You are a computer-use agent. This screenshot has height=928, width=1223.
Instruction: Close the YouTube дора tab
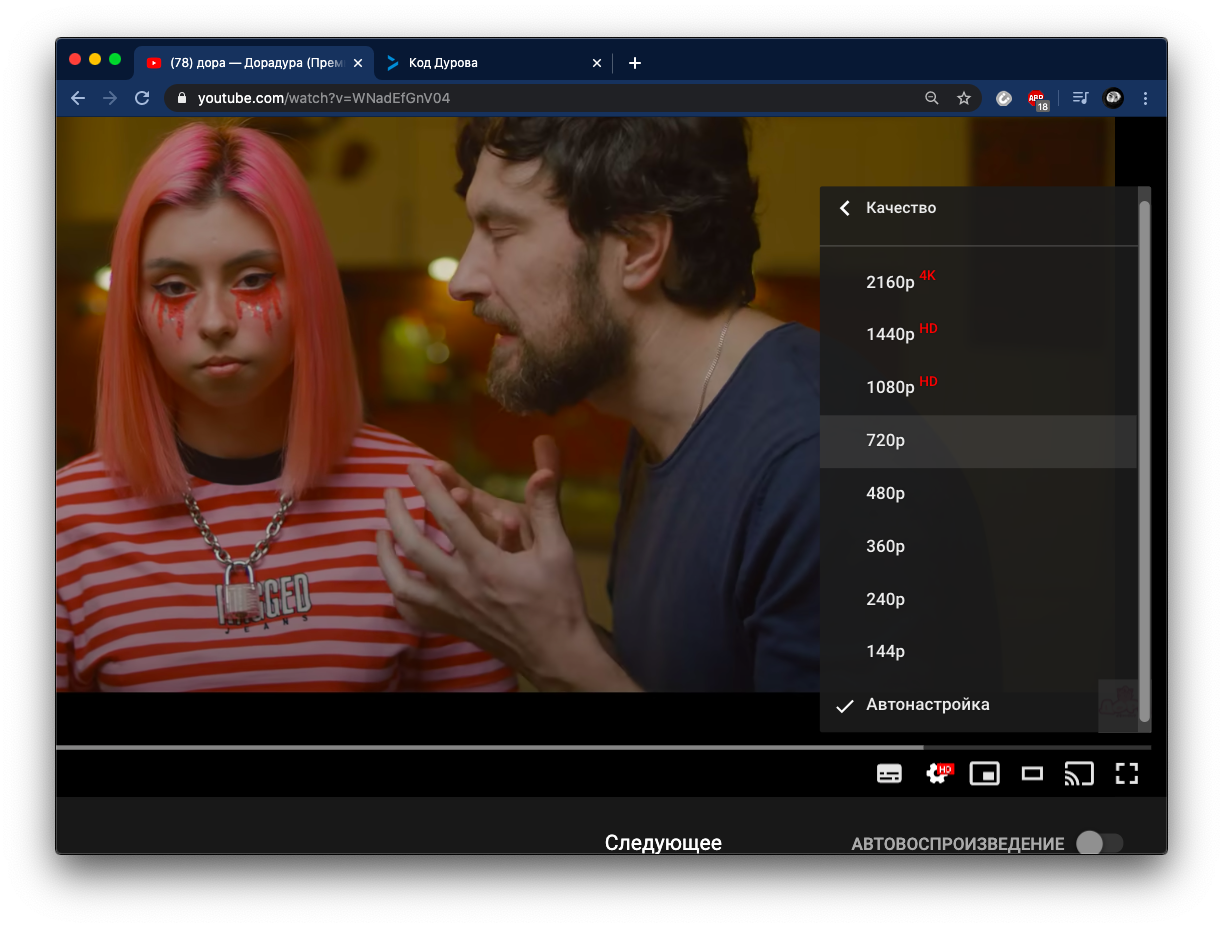pos(358,63)
